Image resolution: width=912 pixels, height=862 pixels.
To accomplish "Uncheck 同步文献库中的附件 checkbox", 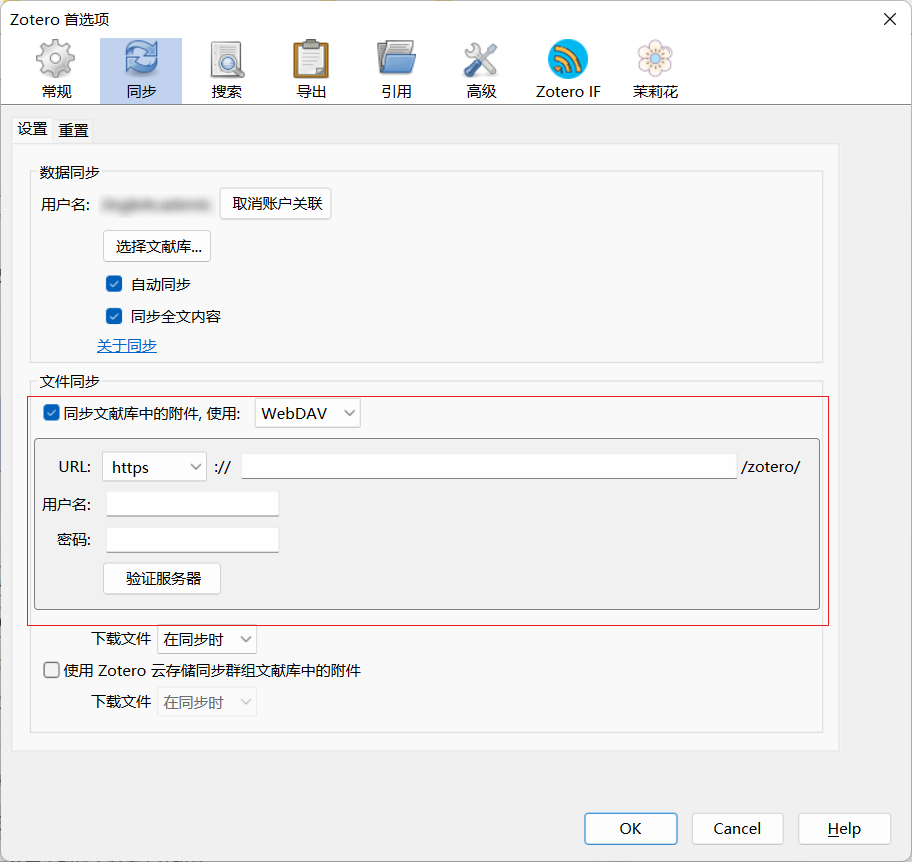I will click(x=51, y=413).
